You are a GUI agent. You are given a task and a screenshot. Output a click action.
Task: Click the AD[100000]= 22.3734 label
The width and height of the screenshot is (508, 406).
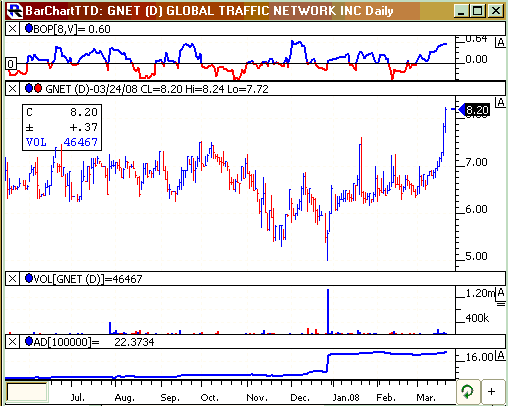94,342
